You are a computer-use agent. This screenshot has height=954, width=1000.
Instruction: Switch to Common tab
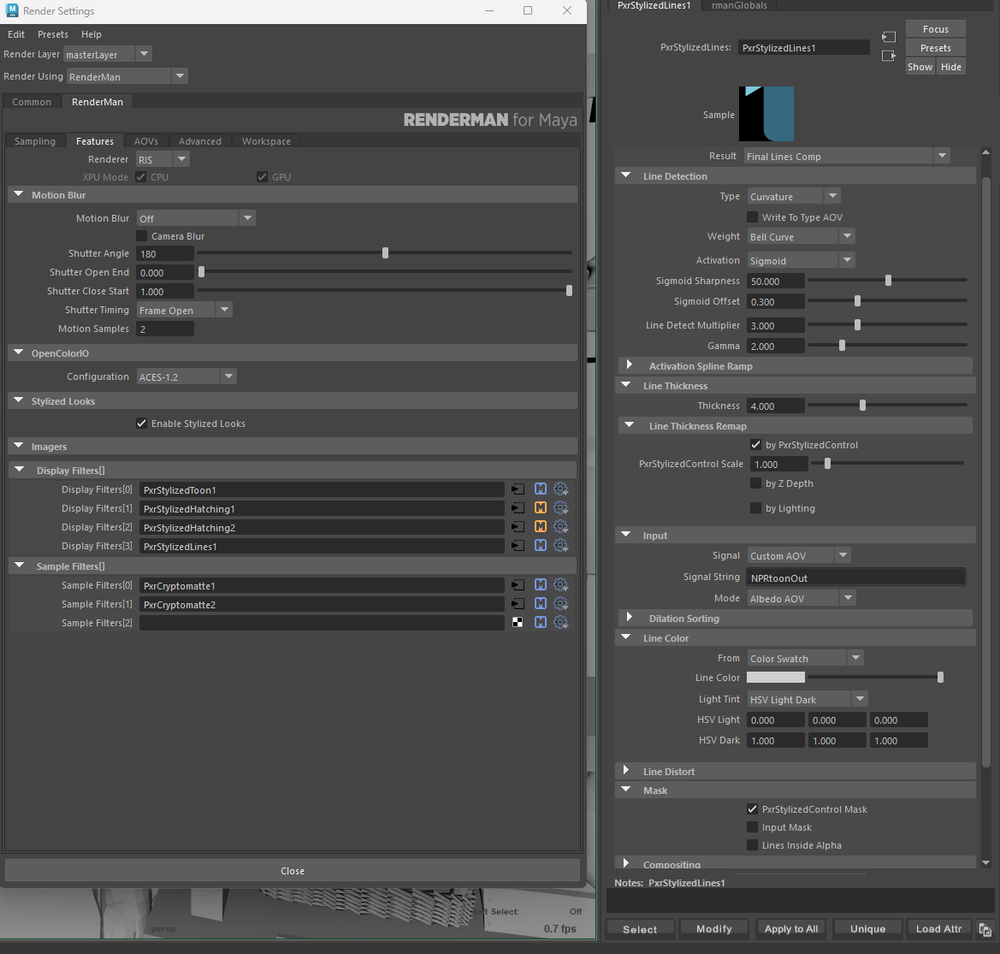tap(31, 102)
